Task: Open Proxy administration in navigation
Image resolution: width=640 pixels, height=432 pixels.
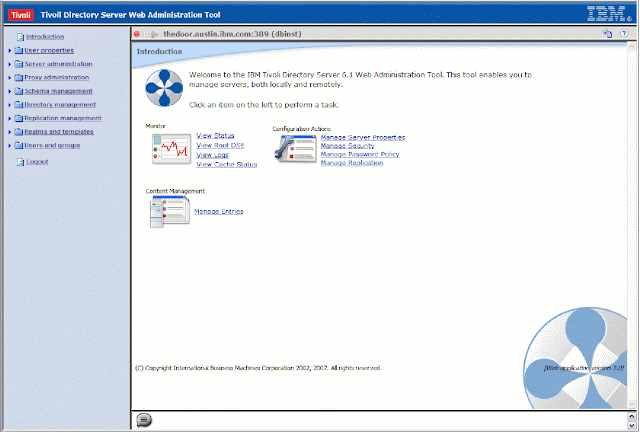Action: [x=56, y=78]
